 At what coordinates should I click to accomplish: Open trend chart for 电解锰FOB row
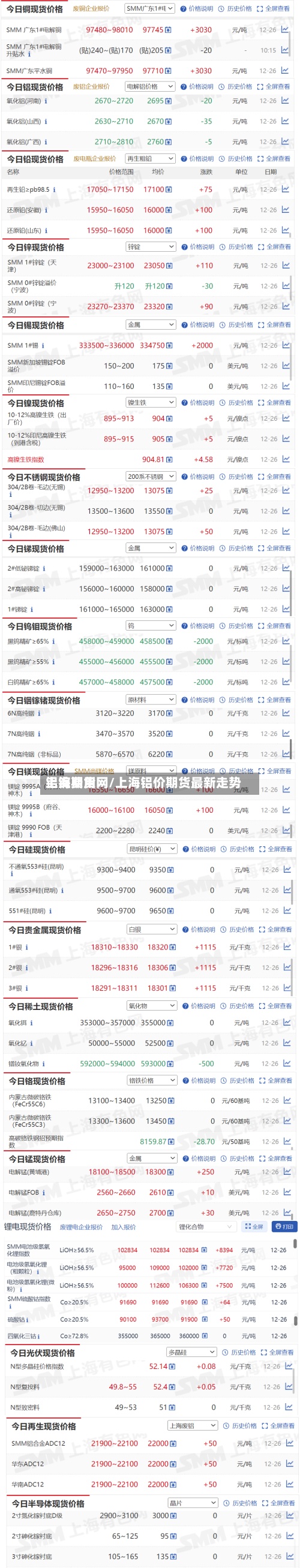click(287, 1192)
